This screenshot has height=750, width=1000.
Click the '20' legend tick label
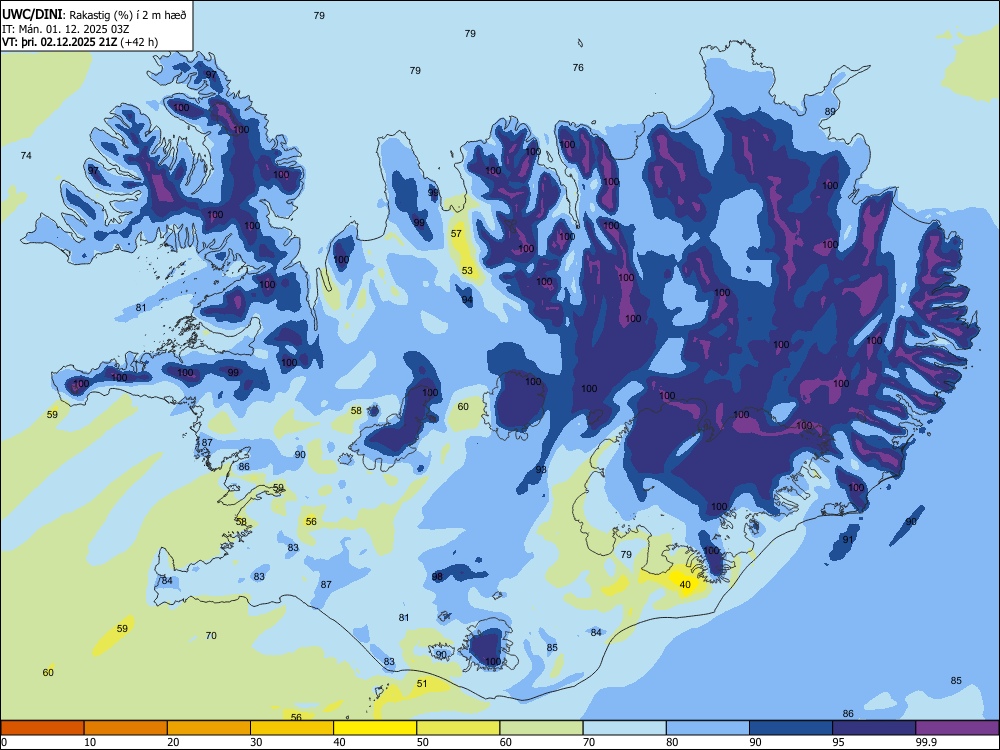coord(173,742)
